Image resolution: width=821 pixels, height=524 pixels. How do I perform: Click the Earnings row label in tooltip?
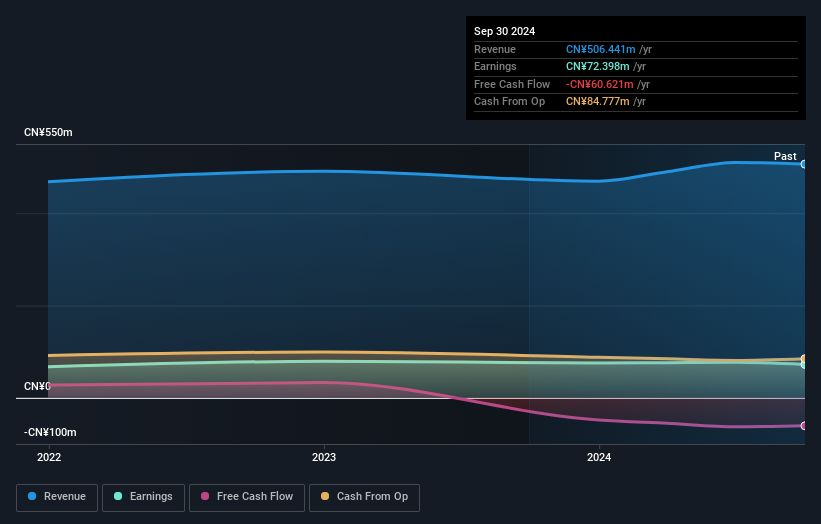tap(495, 66)
